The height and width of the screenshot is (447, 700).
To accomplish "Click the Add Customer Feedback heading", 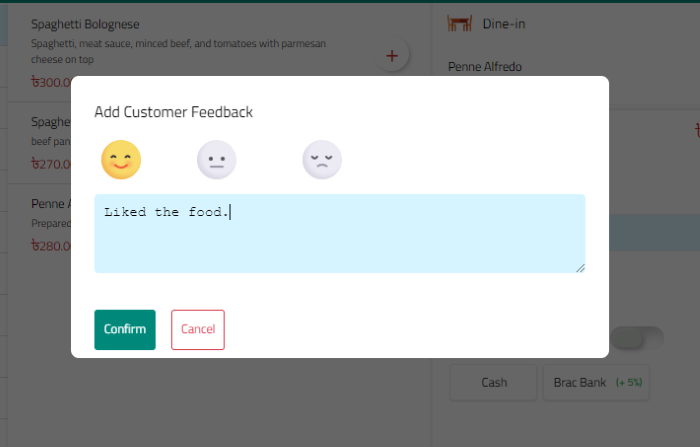I will (173, 112).
